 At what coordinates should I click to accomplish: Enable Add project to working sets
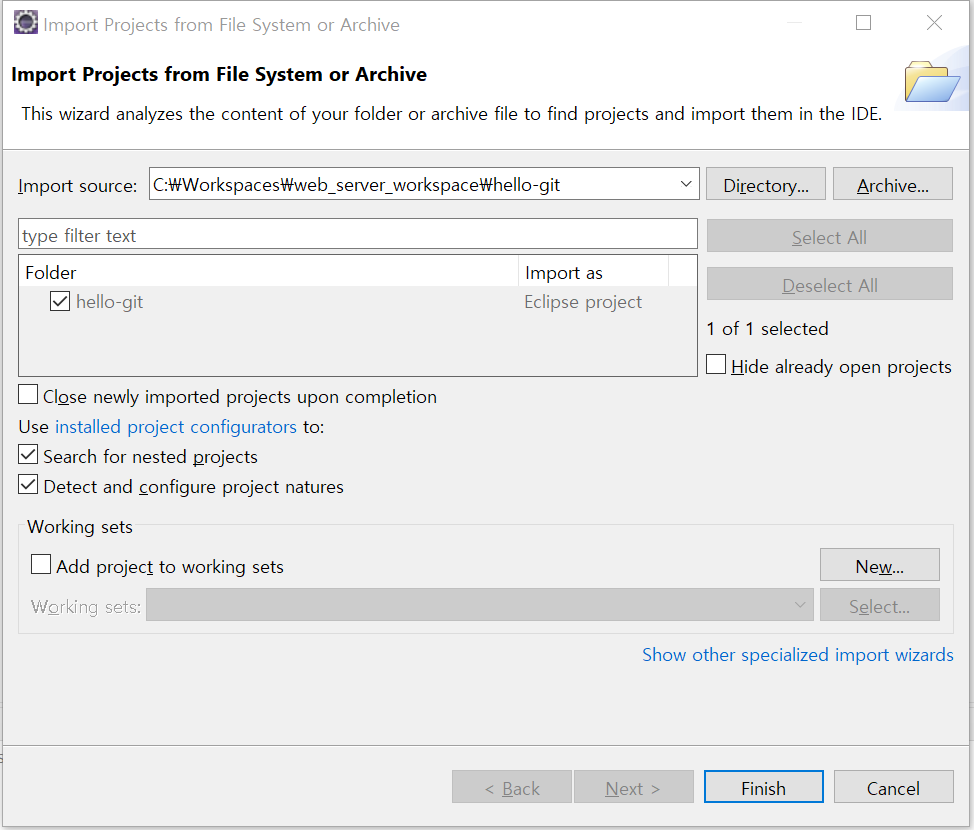point(41,564)
